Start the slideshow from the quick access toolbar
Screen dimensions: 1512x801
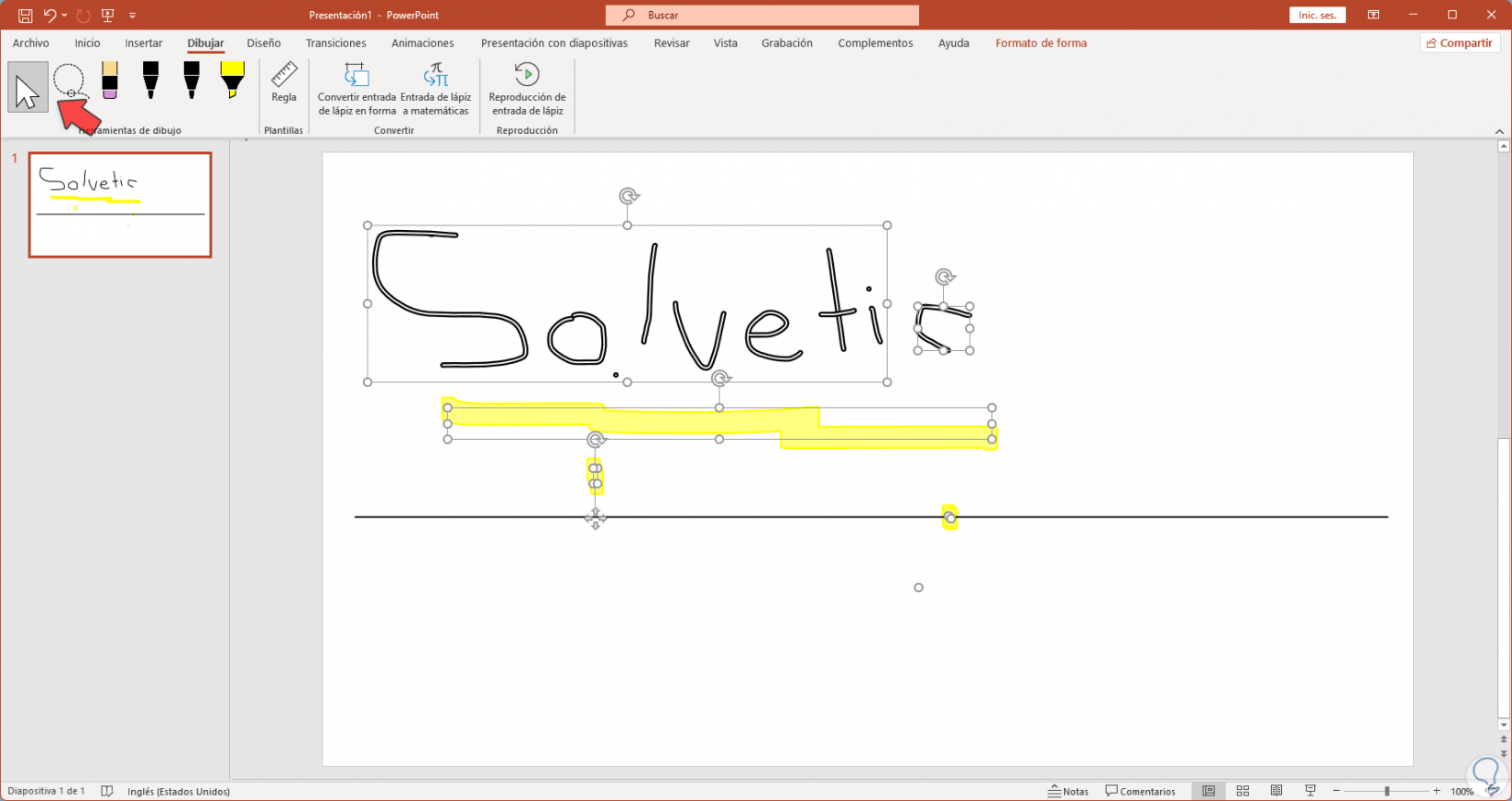pyautogui.click(x=108, y=16)
